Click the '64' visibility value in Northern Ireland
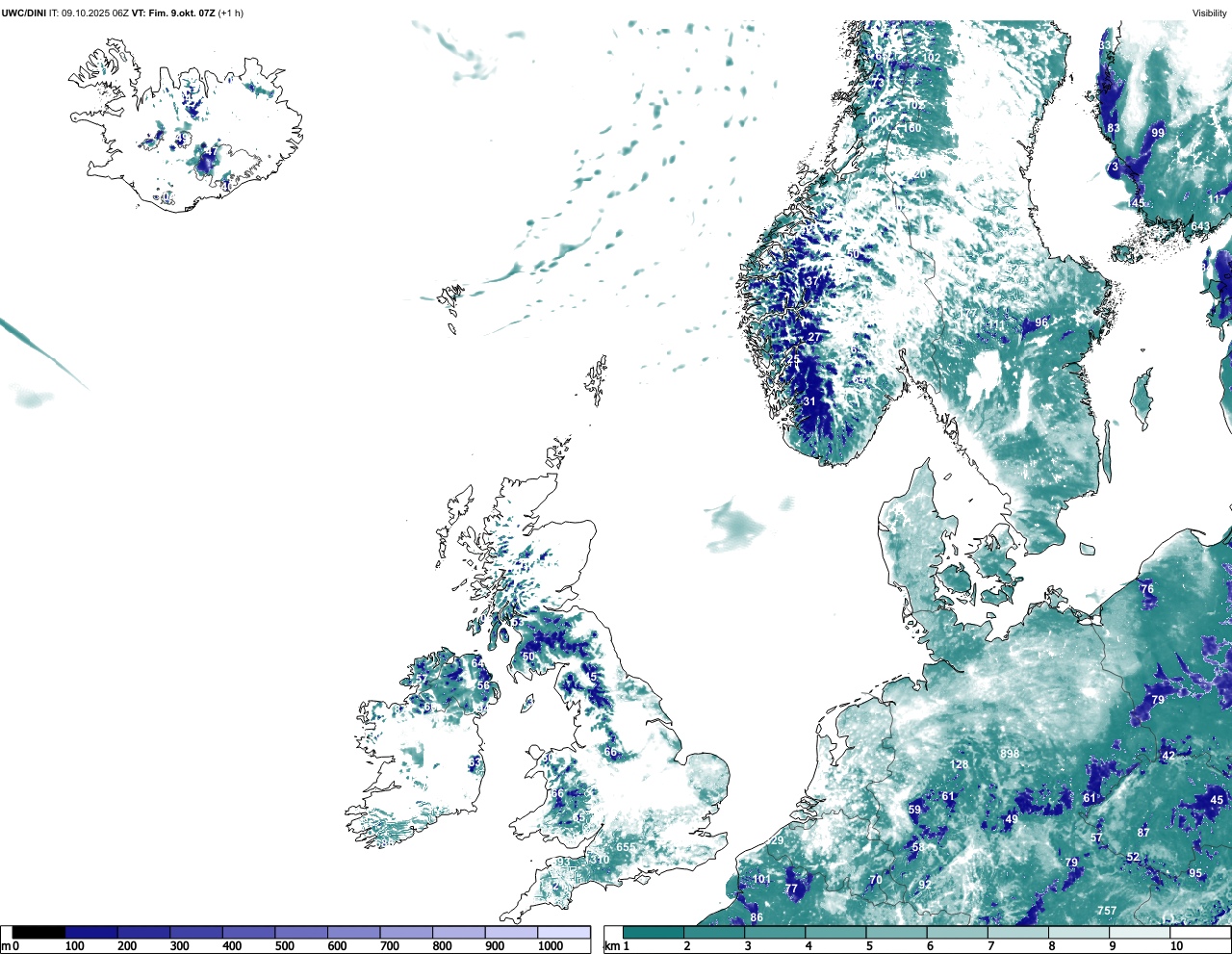Viewport: 1232px width, 954px height. 476,663
